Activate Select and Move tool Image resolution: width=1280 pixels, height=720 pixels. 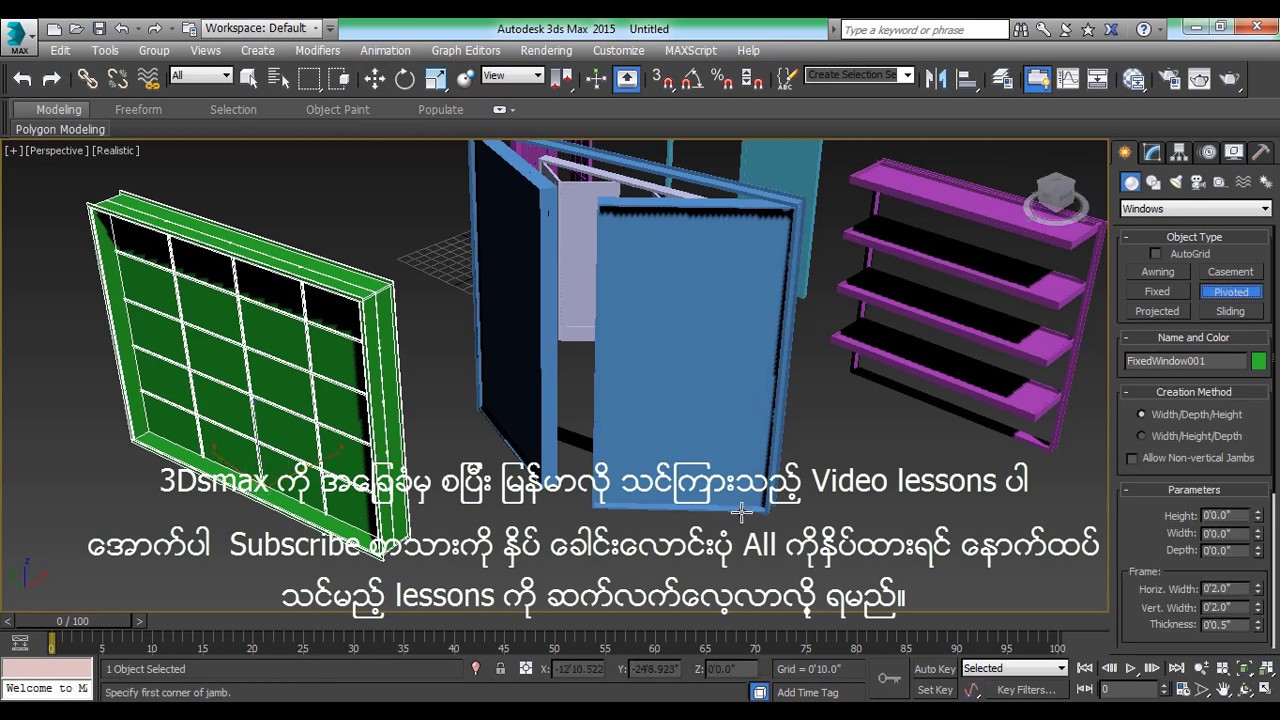tap(375, 78)
